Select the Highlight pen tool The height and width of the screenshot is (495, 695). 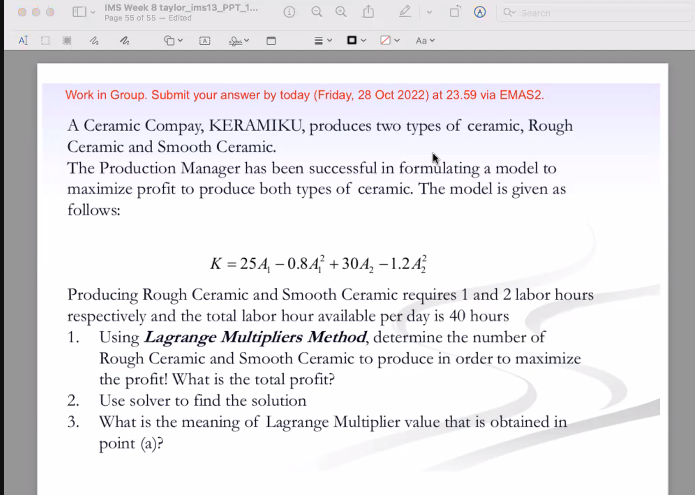pyautogui.click(x=404, y=12)
